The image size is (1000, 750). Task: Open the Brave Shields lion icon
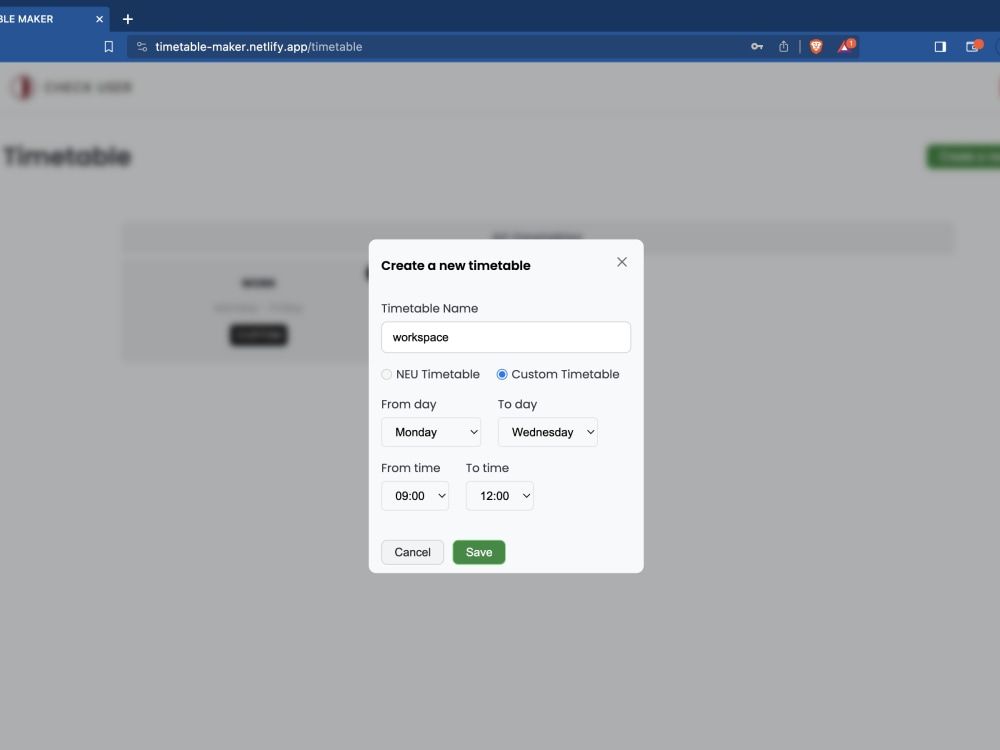click(x=816, y=47)
